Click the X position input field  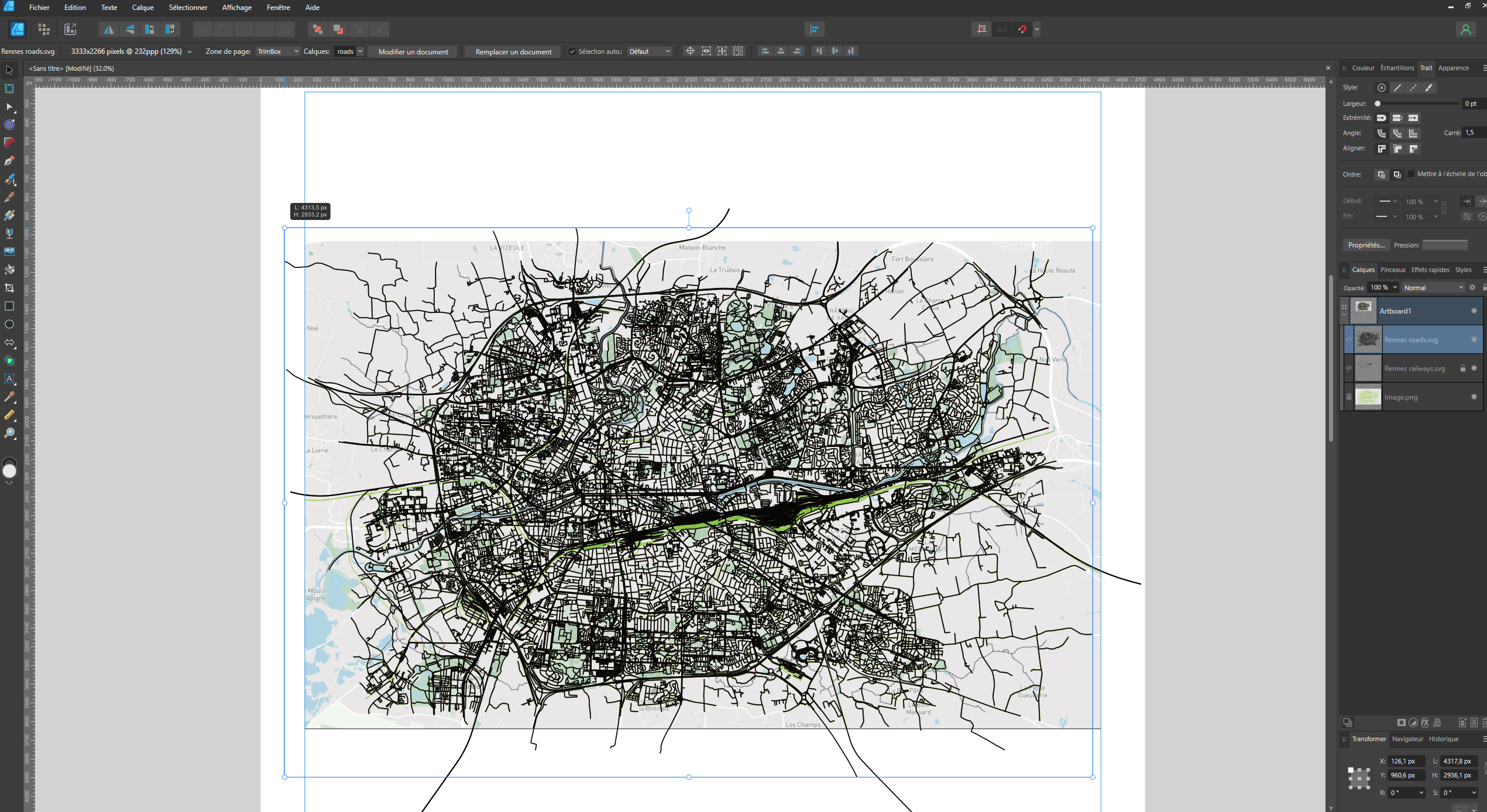pos(1406,761)
